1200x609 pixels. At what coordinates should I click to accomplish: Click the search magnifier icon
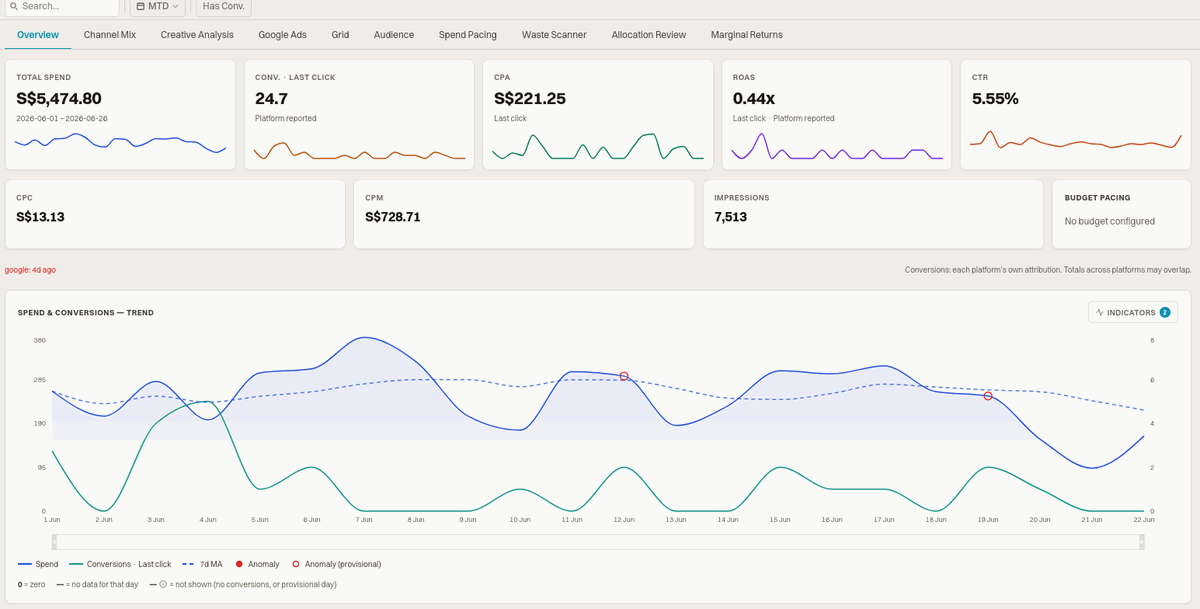(x=14, y=6)
